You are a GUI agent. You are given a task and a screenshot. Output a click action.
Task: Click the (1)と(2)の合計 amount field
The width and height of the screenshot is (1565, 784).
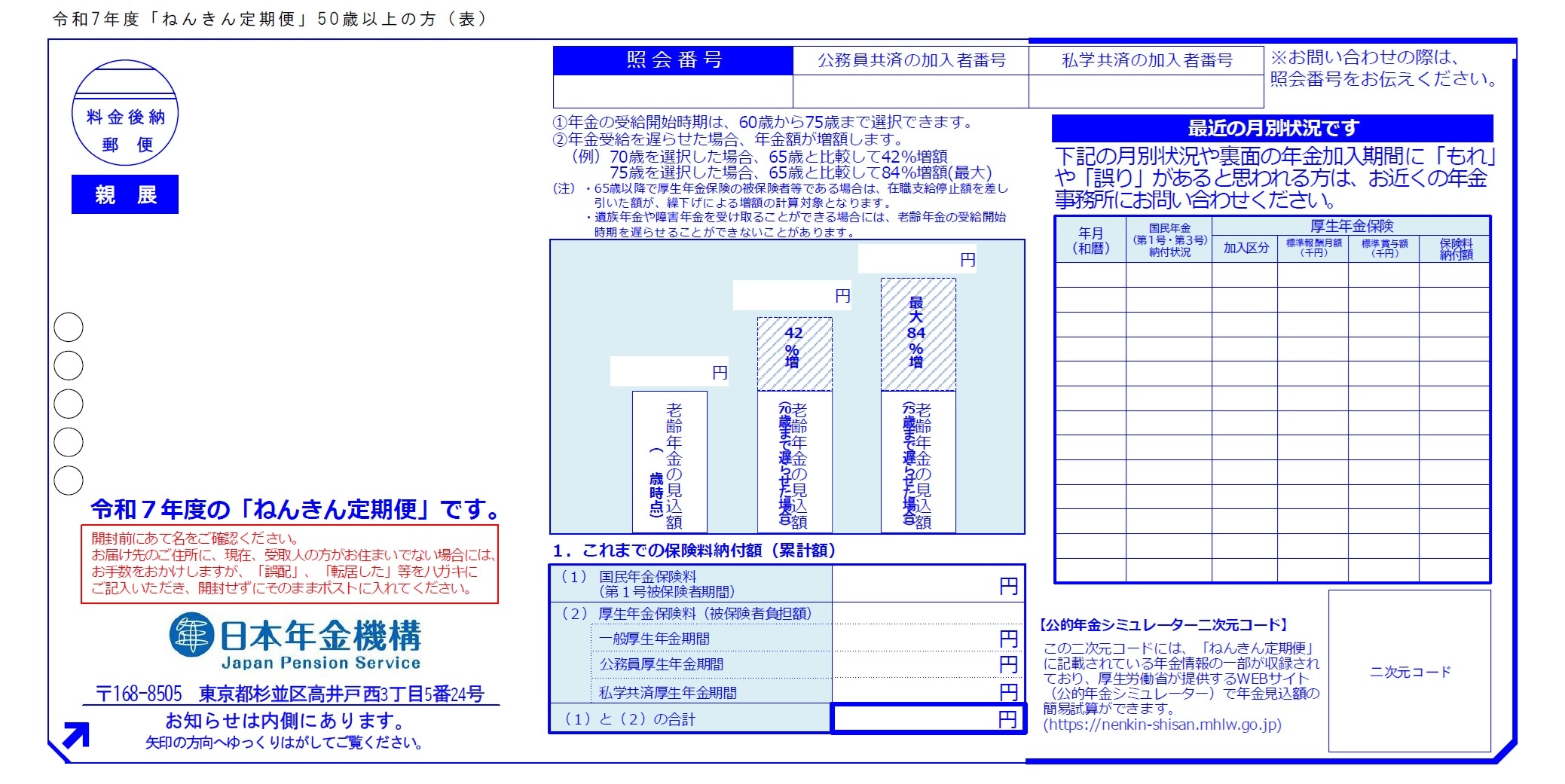pos(928,718)
